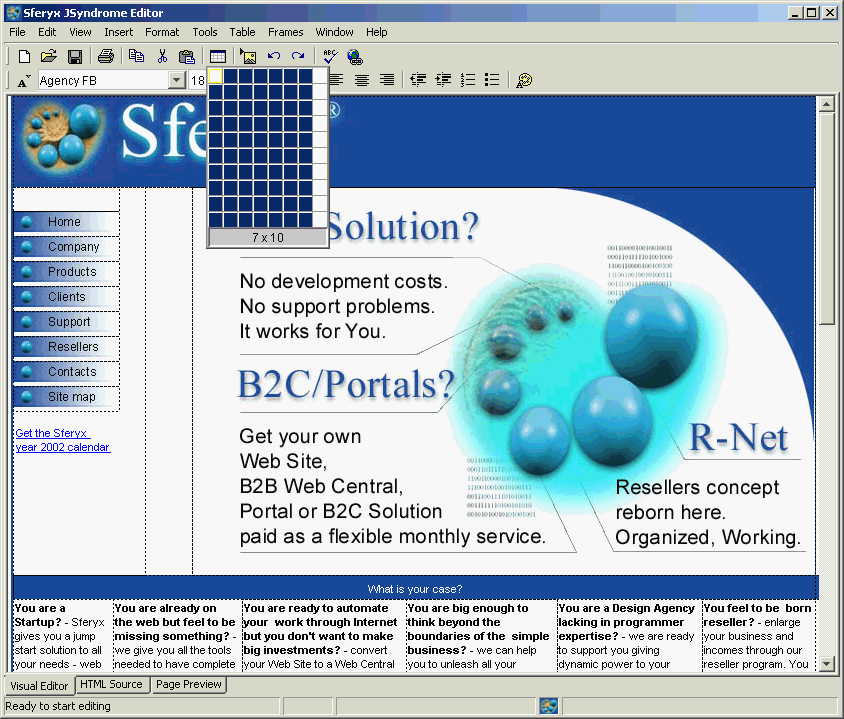The width and height of the screenshot is (844, 719).
Task: Open the Format menu
Action: (162, 32)
